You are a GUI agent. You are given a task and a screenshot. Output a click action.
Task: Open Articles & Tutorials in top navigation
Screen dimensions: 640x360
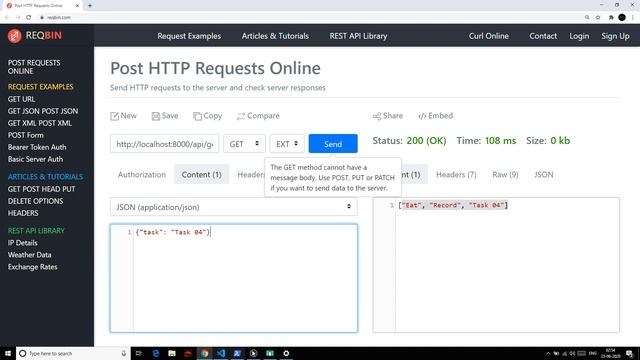click(x=275, y=36)
